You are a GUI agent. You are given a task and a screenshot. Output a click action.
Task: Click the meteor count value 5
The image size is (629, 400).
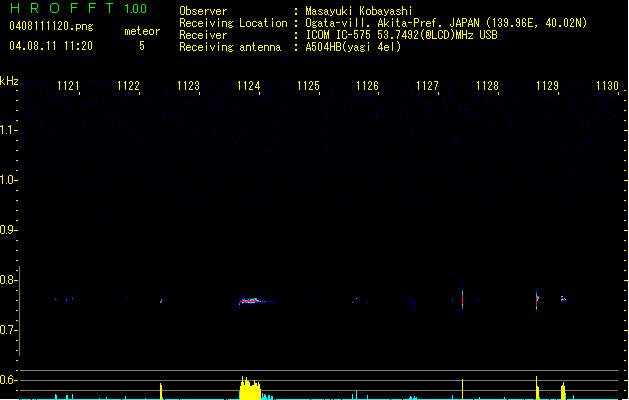[x=142, y=46]
